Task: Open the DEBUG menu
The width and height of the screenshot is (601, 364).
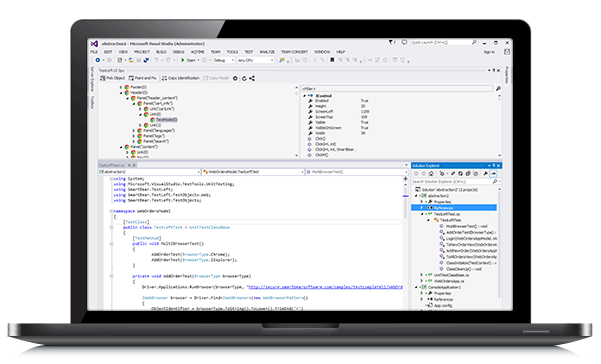Action: pos(179,52)
